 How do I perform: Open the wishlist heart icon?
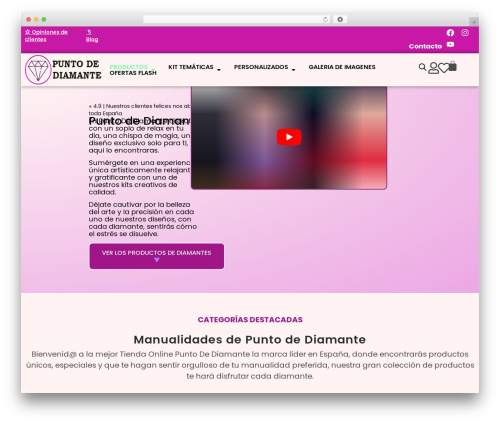[x=444, y=68]
